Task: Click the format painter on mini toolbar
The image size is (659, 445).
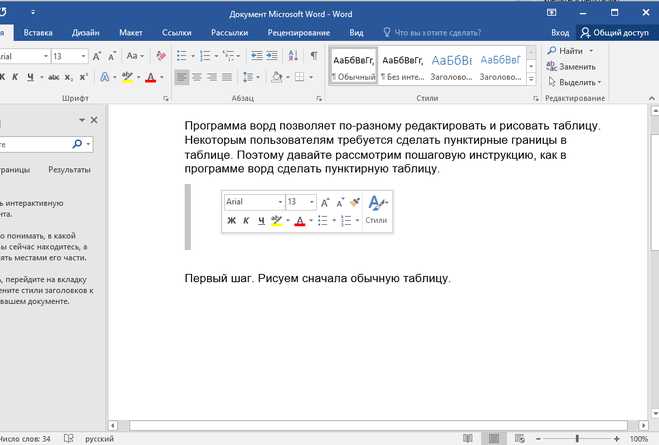Action: [355, 202]
